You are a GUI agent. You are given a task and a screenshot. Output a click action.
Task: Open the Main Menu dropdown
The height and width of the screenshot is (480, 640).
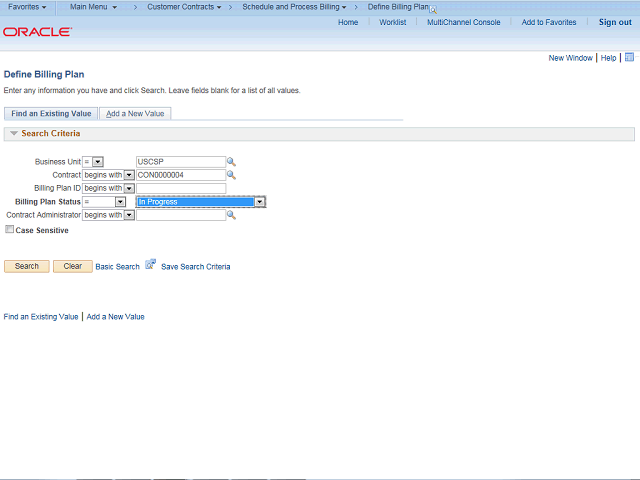93,7
